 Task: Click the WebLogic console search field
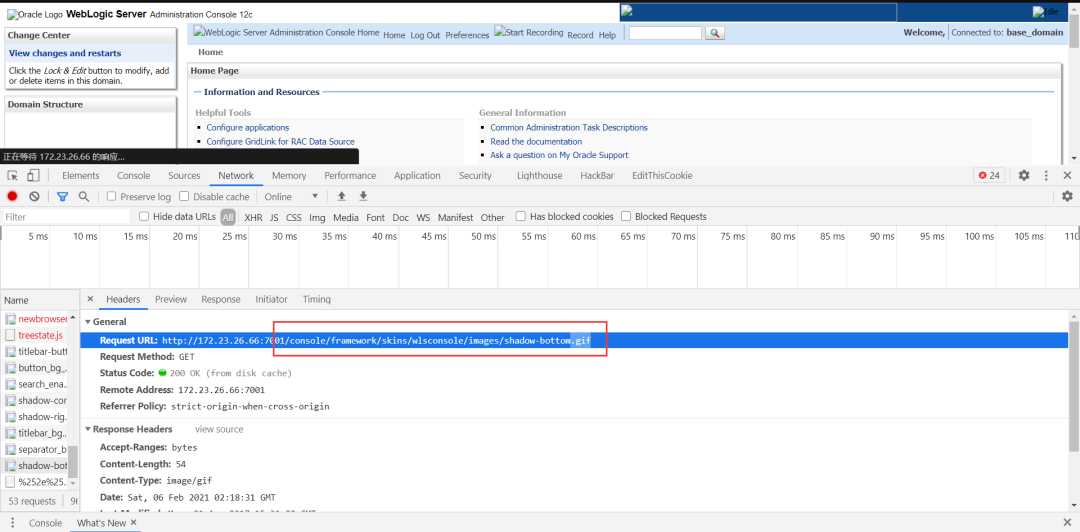click(665, 33)
